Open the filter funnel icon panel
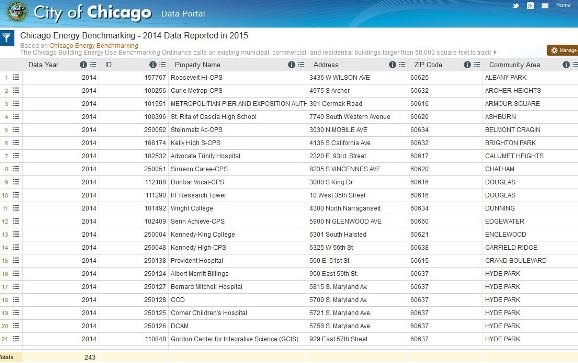The image size is (578, 363). click(x=7, y=38)
